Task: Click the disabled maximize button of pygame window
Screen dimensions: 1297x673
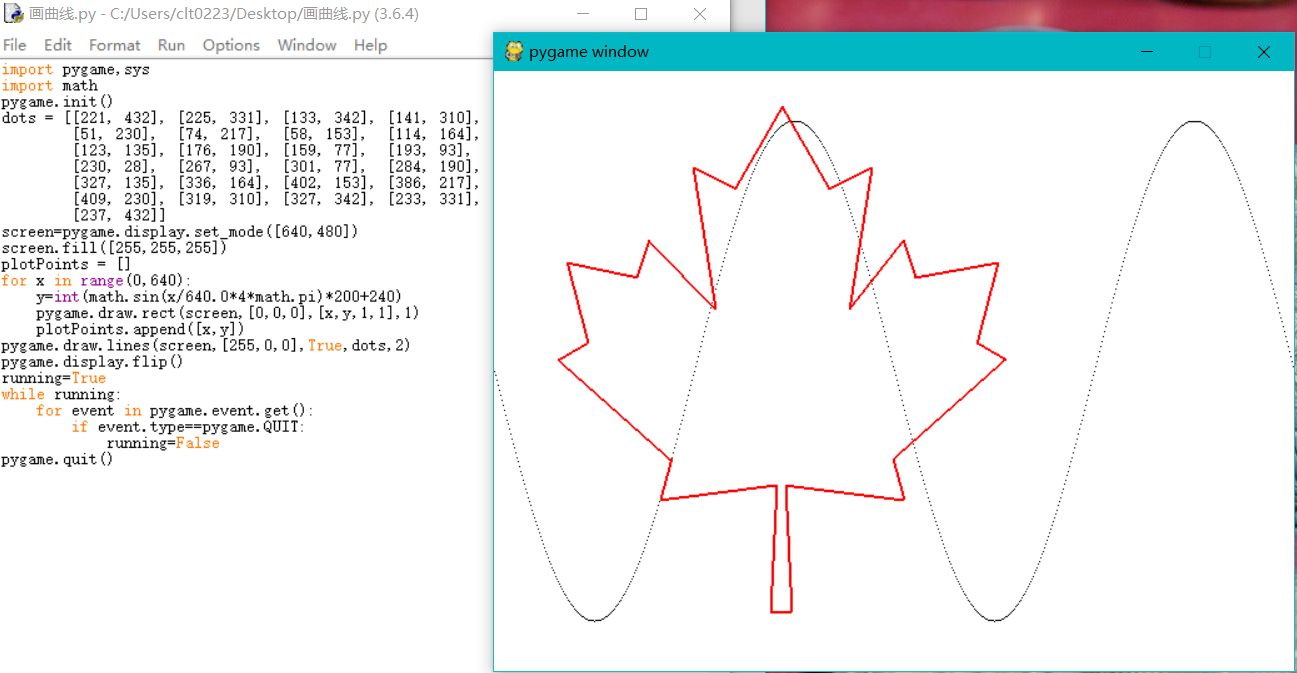Action: pyautogui.click(x=1205, y=52)
